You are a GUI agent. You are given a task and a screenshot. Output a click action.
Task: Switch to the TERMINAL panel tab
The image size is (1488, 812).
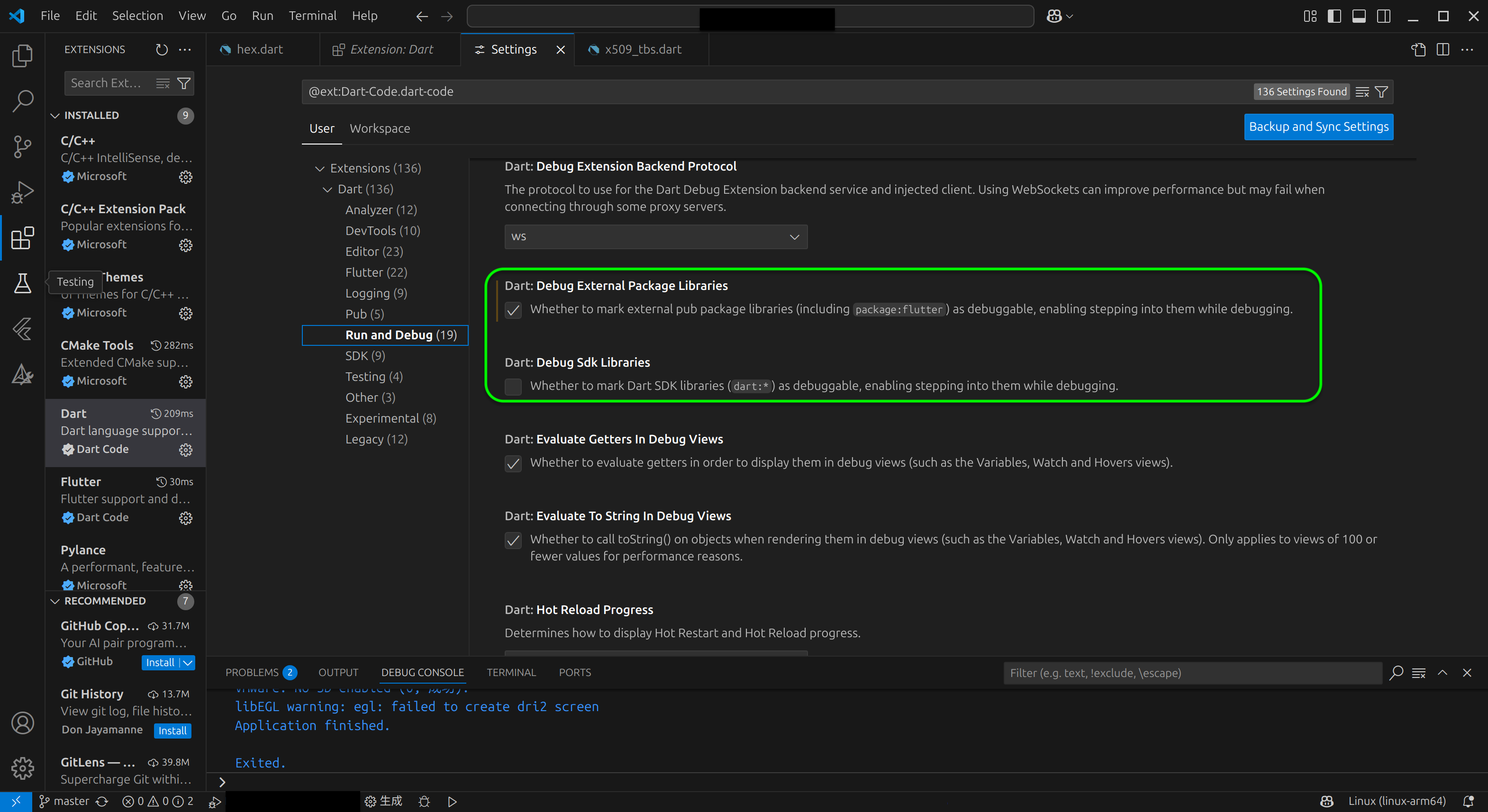point(511,673)
